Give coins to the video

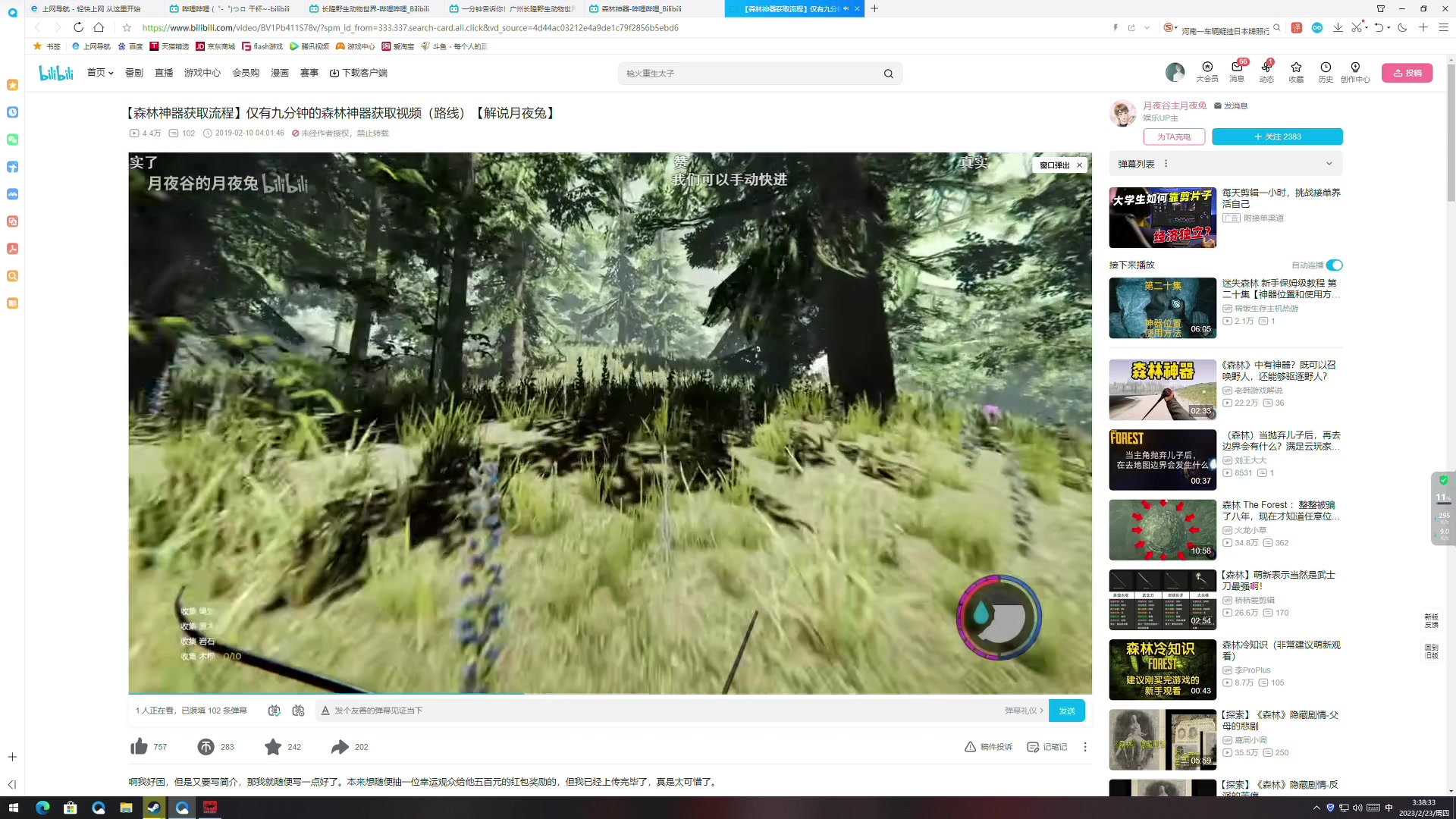click(x=206, y=747)
